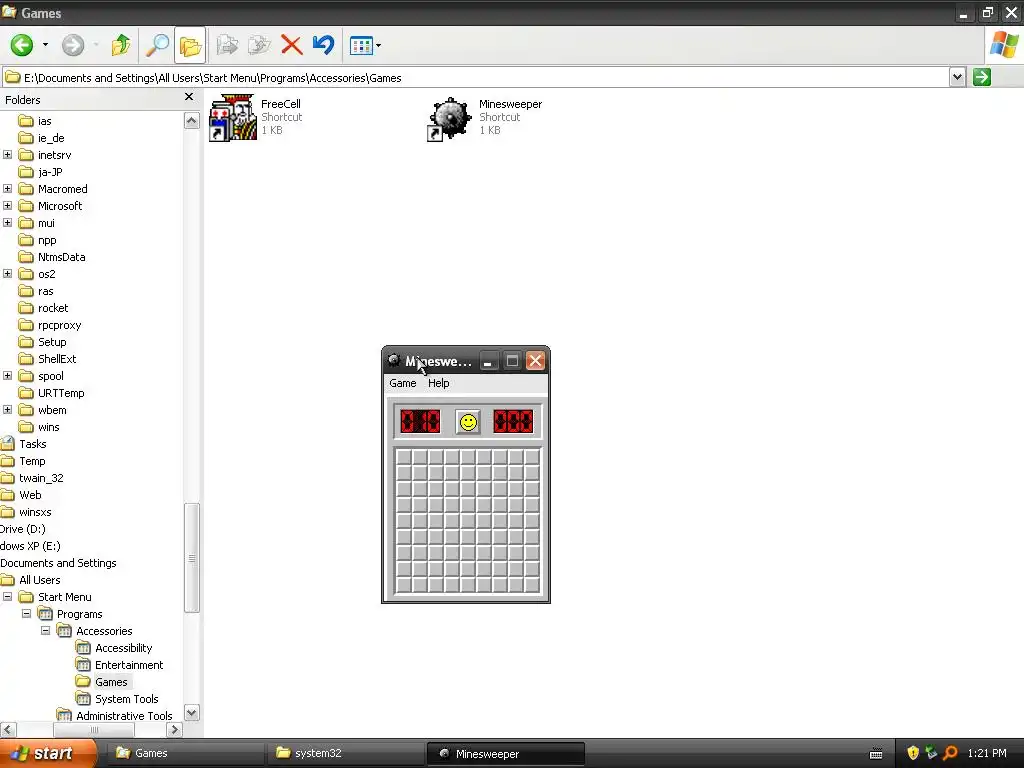Image resolution: width=1024 pixels, height=768 pixels.
Task: Click the Minesweeper mine counter display
Action: [420, 421]
